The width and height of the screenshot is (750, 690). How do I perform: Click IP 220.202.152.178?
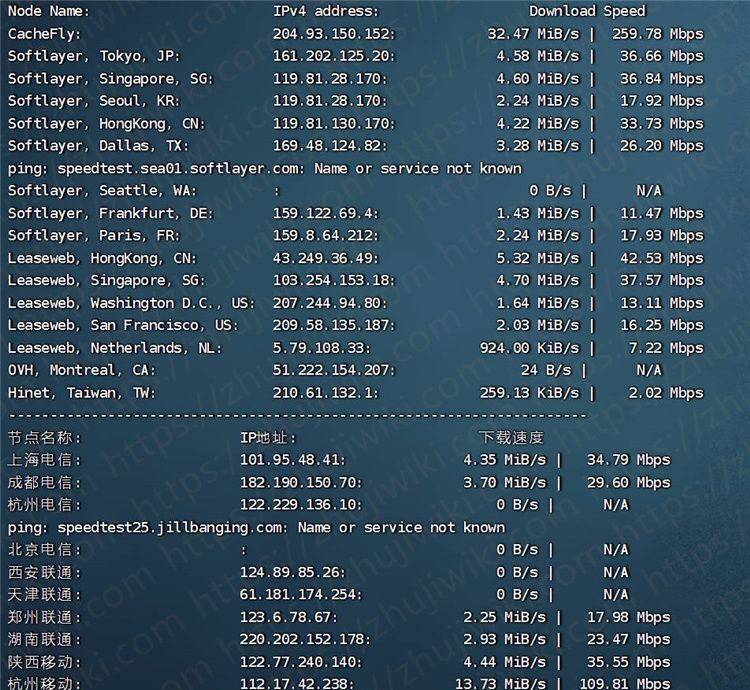click(305, 640)
